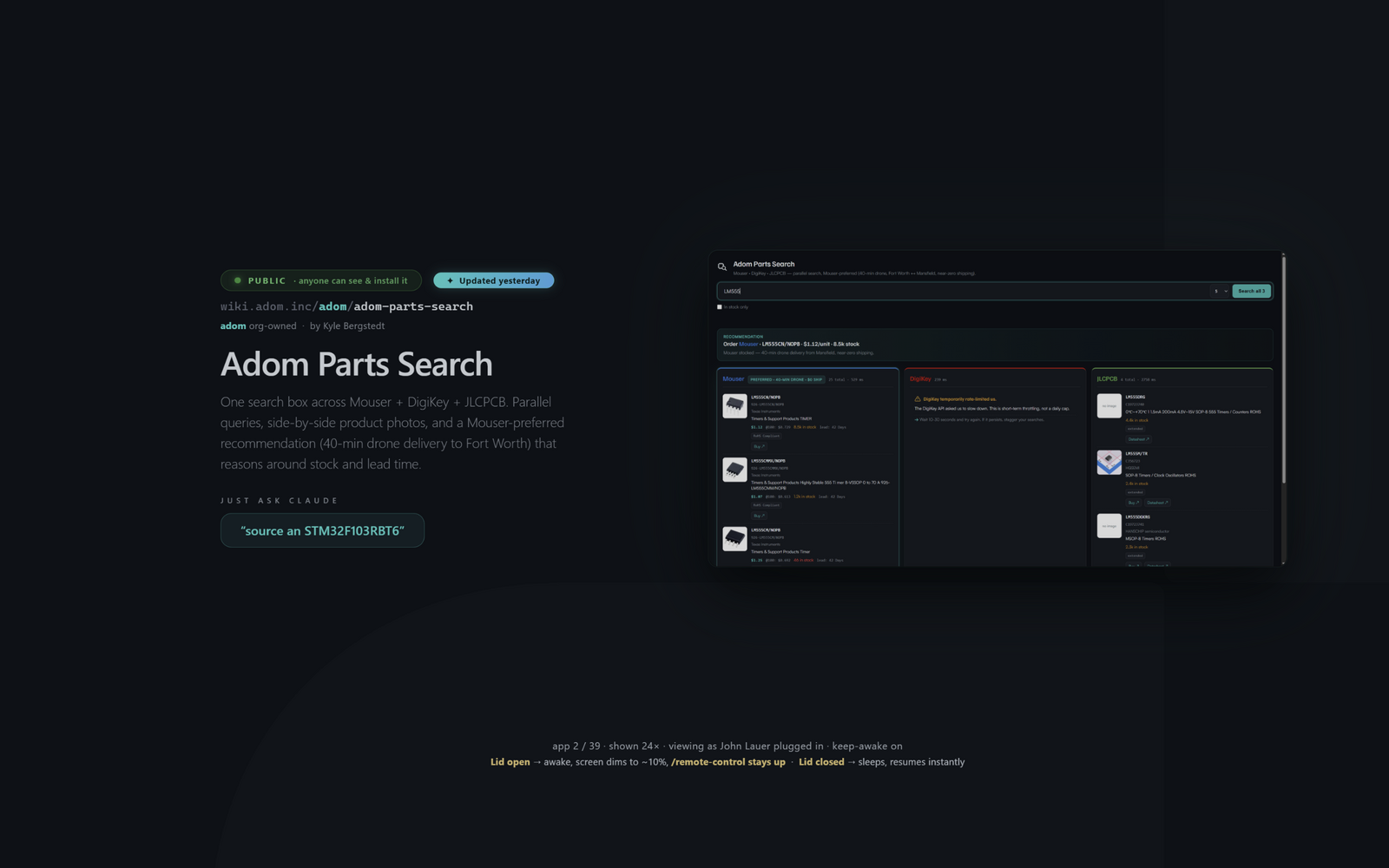Viewport: 1389px width, 868px height.
Task: Click author name Kyle Bergstedt
Action: pyautogui.click(x=353, y=326)
